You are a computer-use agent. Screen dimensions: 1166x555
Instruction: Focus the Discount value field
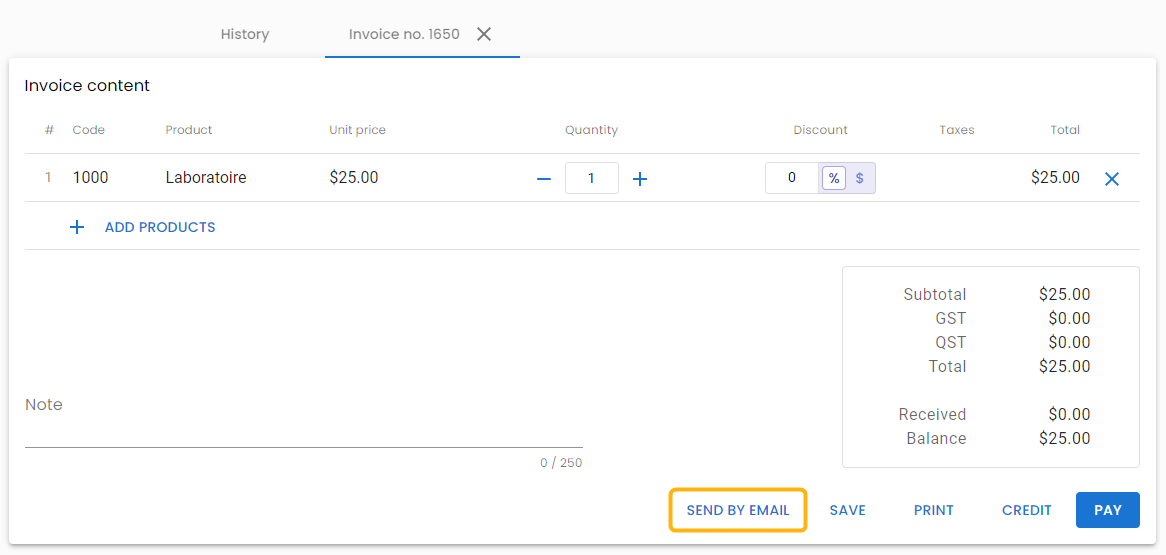pyautogui.click(x=792, y=179)
